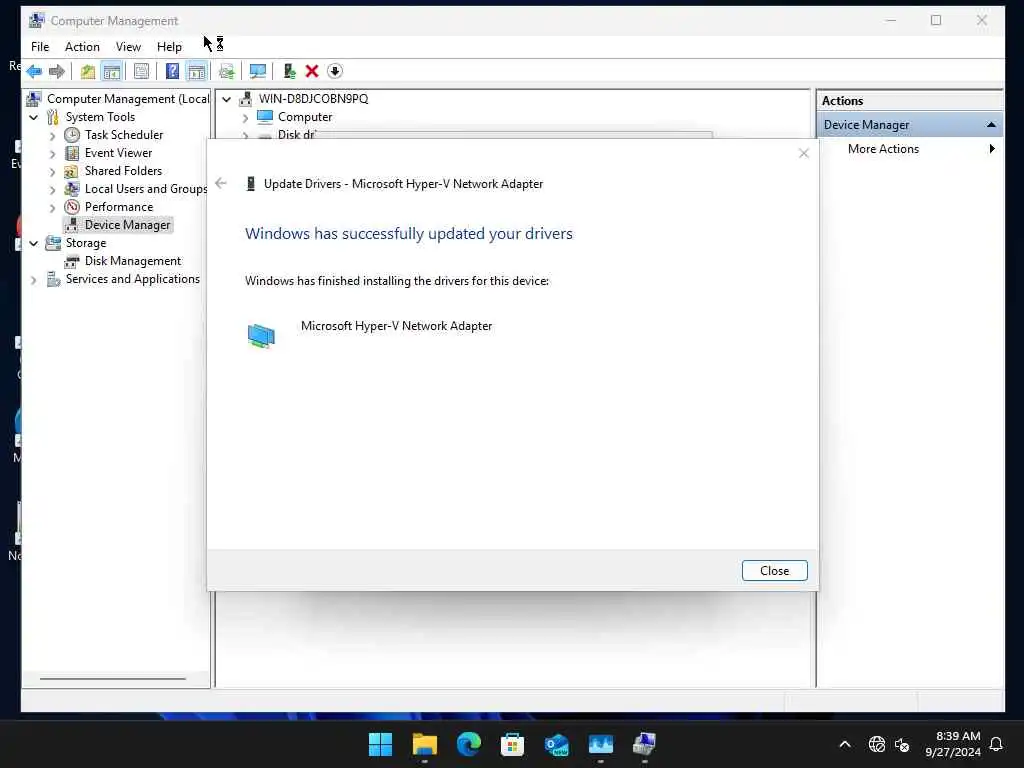Click the Scan for hardware changes monitor icon

[x=258, y=71]
